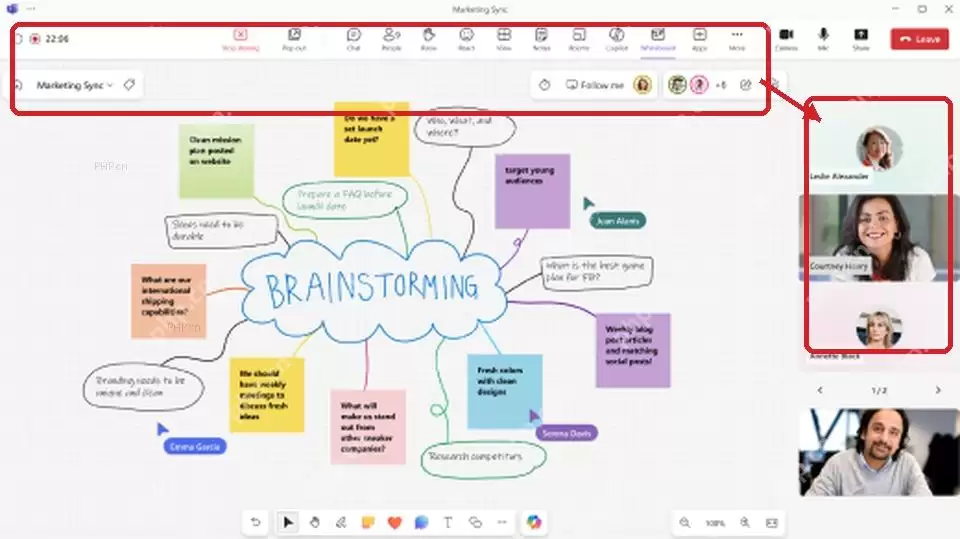Undo the last whiteboard action
Screen dimensions: 960x539
pos(255,522)
